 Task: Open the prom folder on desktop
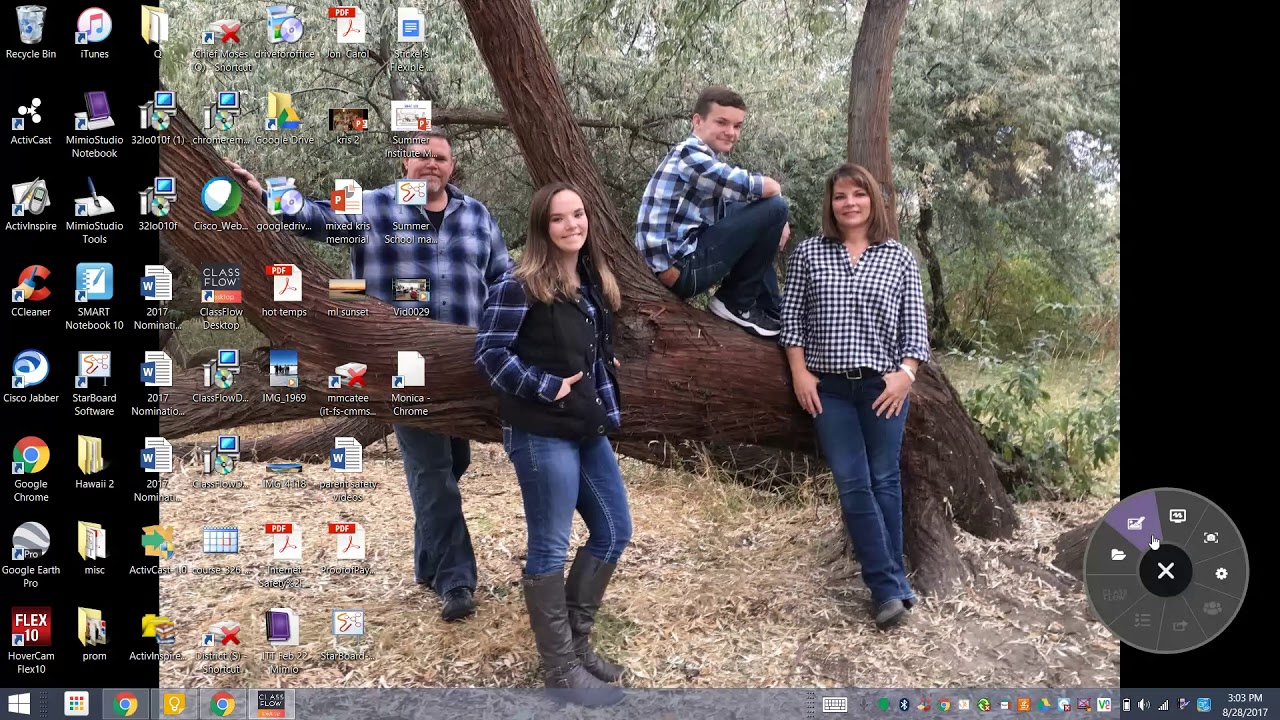pos(94,636)
